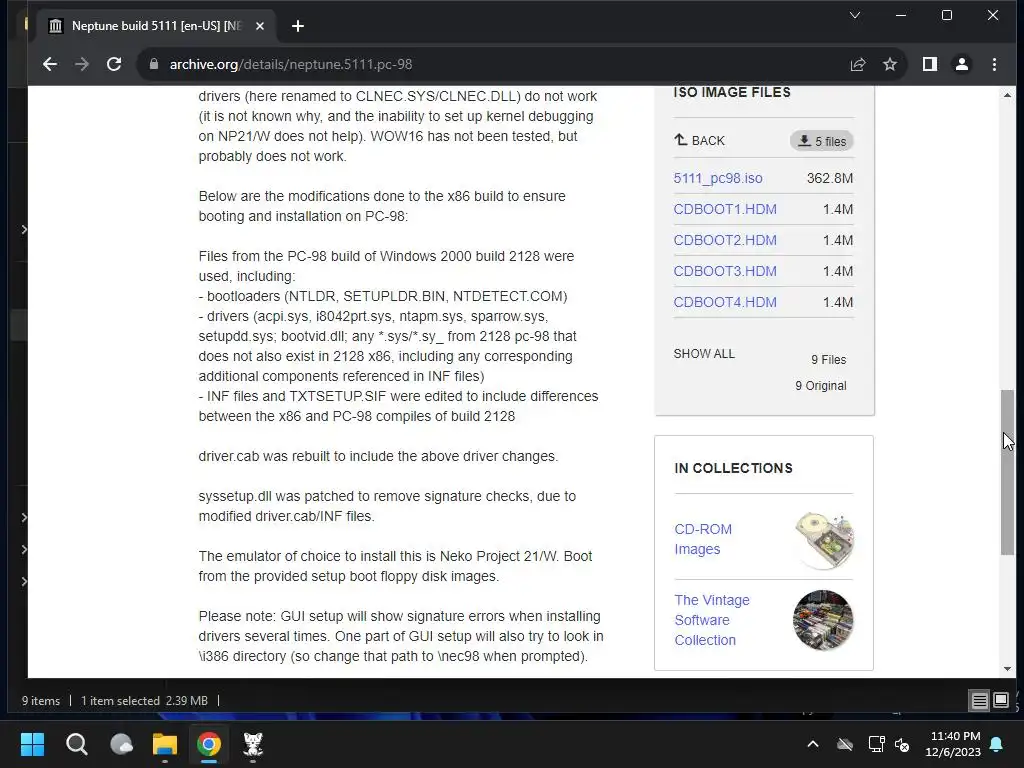Open the CD-ROM Images collection
The image size is (1024, 768).
[703, 539]
